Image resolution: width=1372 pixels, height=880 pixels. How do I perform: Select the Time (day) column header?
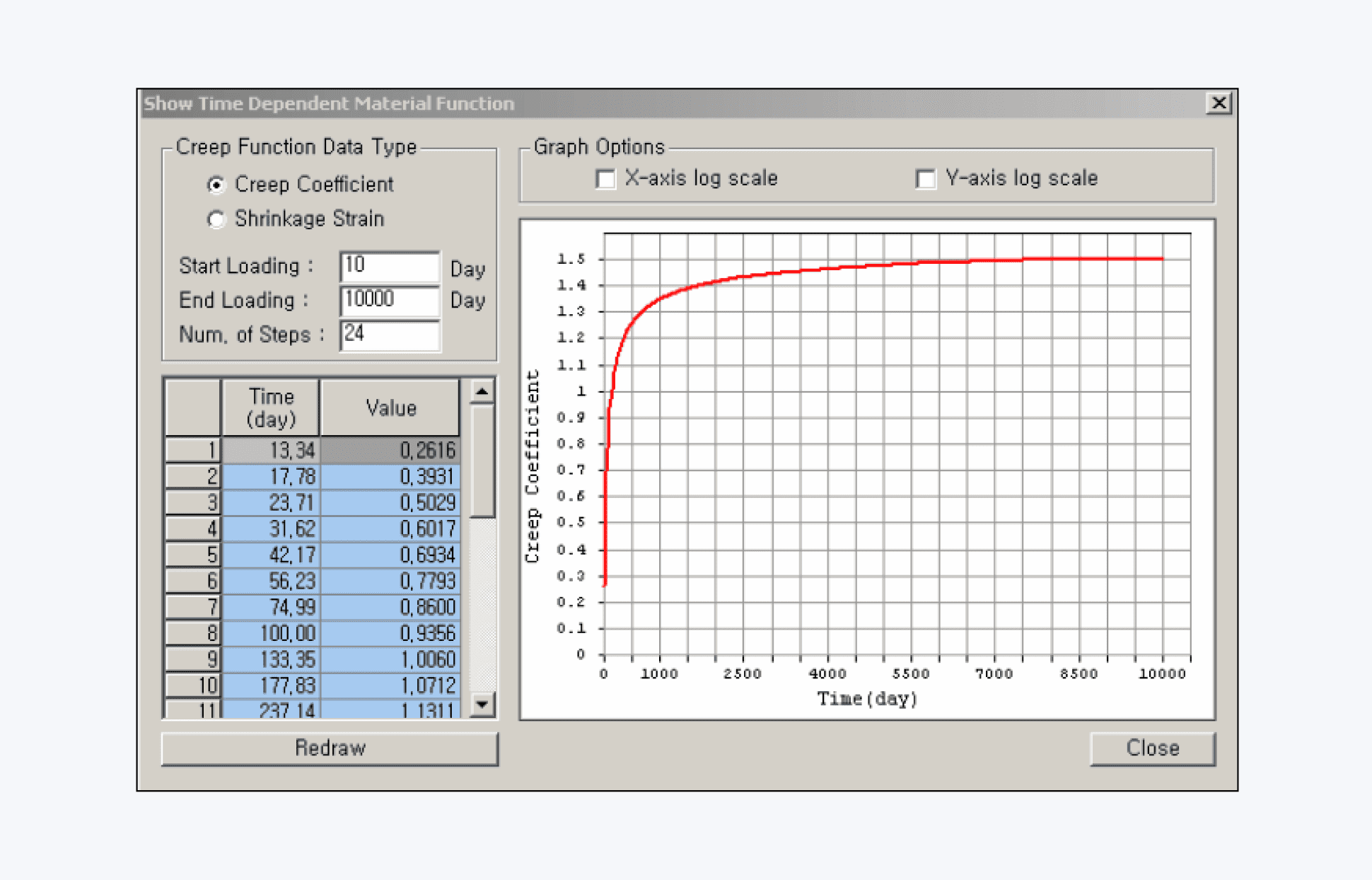[271, 407]
